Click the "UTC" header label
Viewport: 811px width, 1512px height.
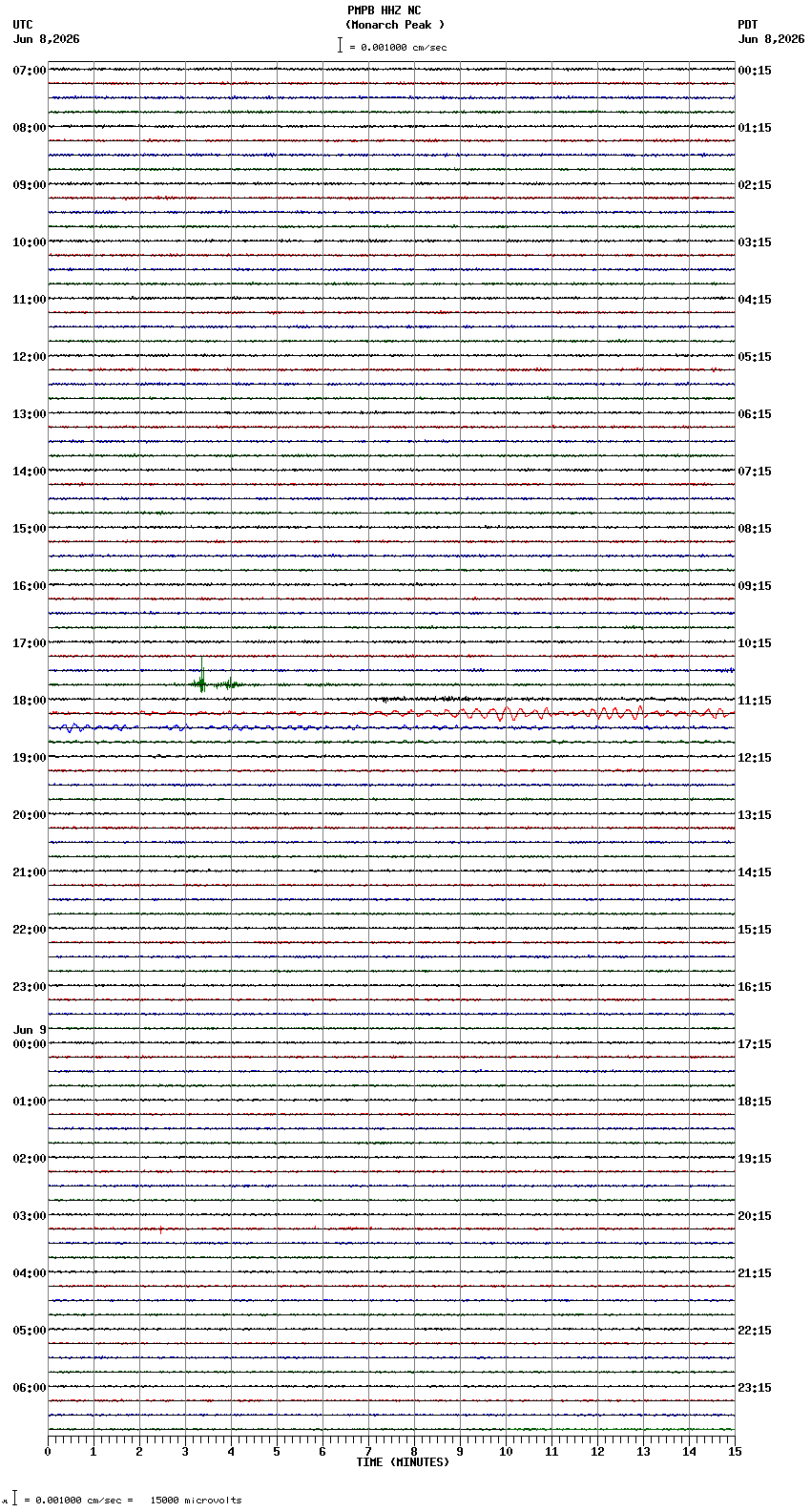(x=23, y=25)
